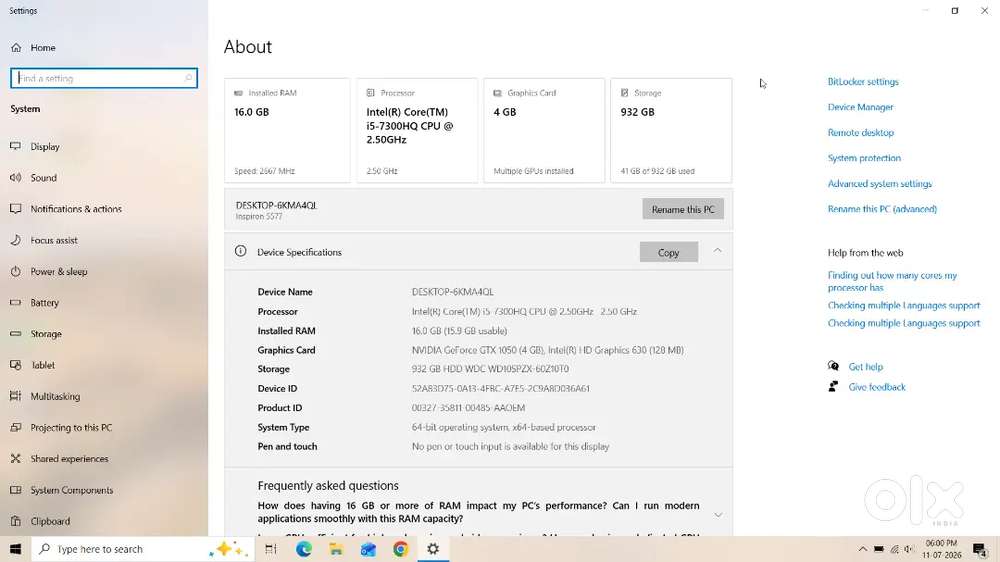This screenshot has height=562, width=1000.
Task: Expand the 16 GB RAM FAQ question
Action: pos(718,514)
